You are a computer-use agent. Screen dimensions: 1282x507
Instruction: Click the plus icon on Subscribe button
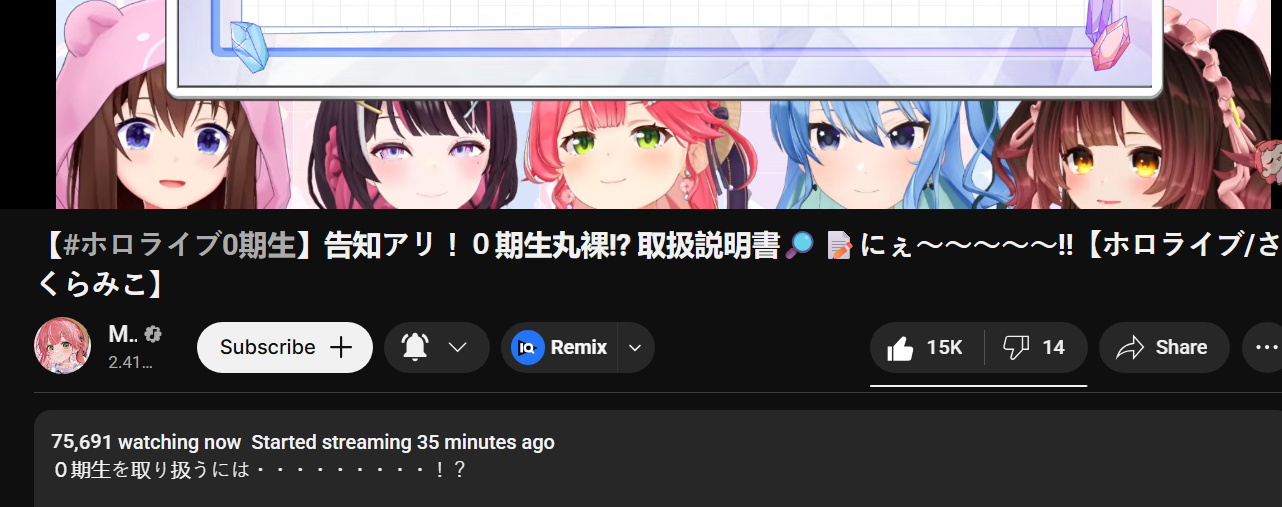coord(341,347)
